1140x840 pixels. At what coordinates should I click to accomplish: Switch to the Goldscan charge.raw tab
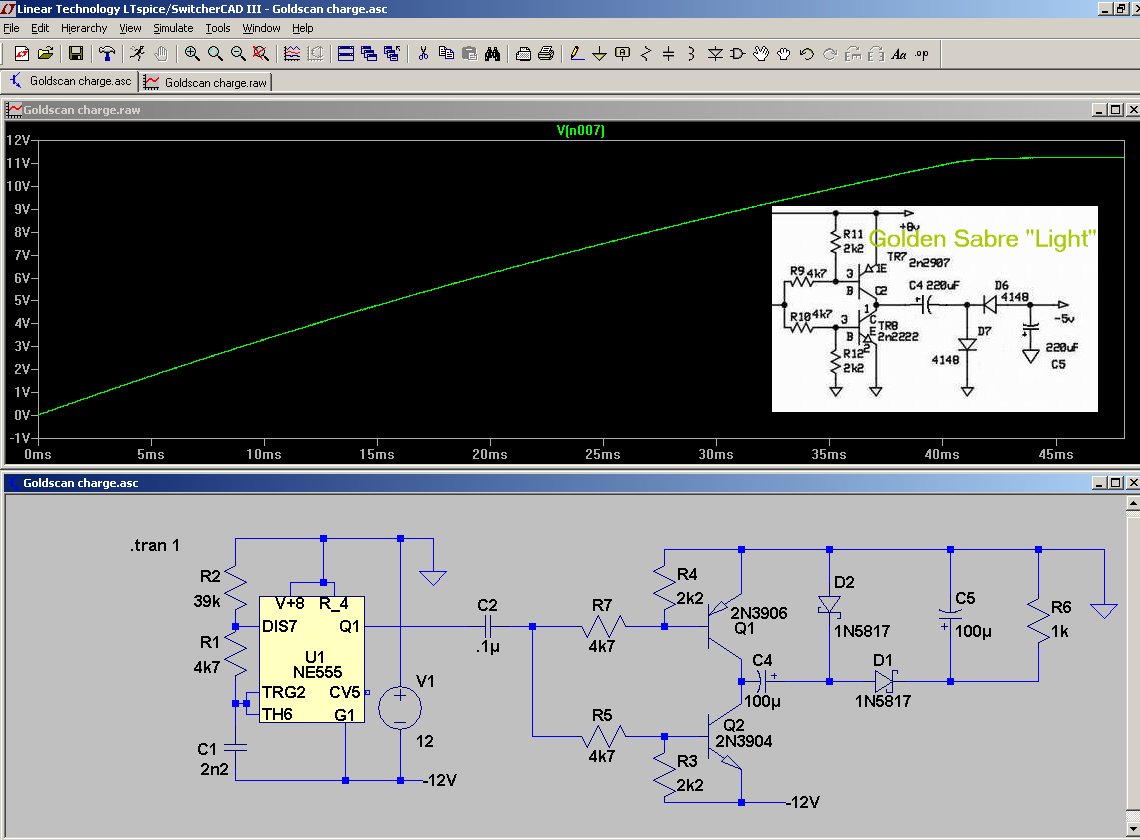tap(206, 82)
